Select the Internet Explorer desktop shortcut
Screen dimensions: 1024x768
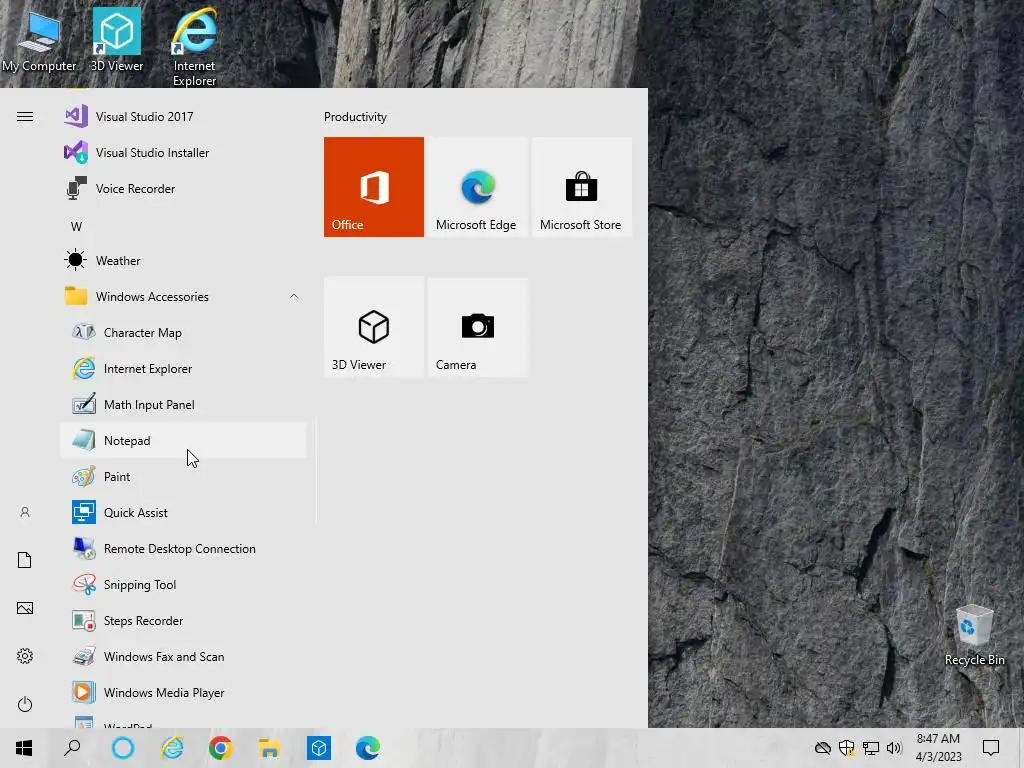[195, 47]
